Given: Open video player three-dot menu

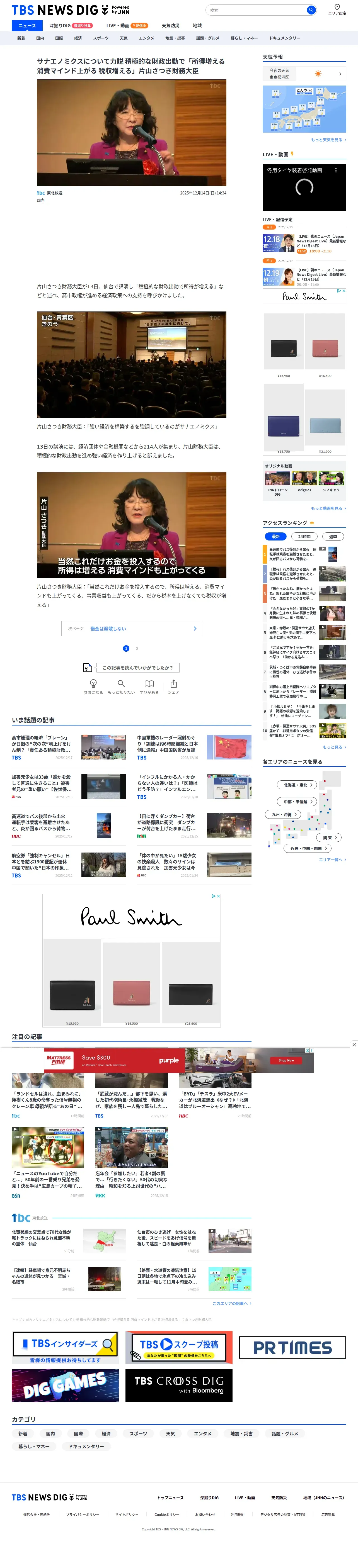Looking at the screenshot, I should pyautogui.click(x=335, y=171).
